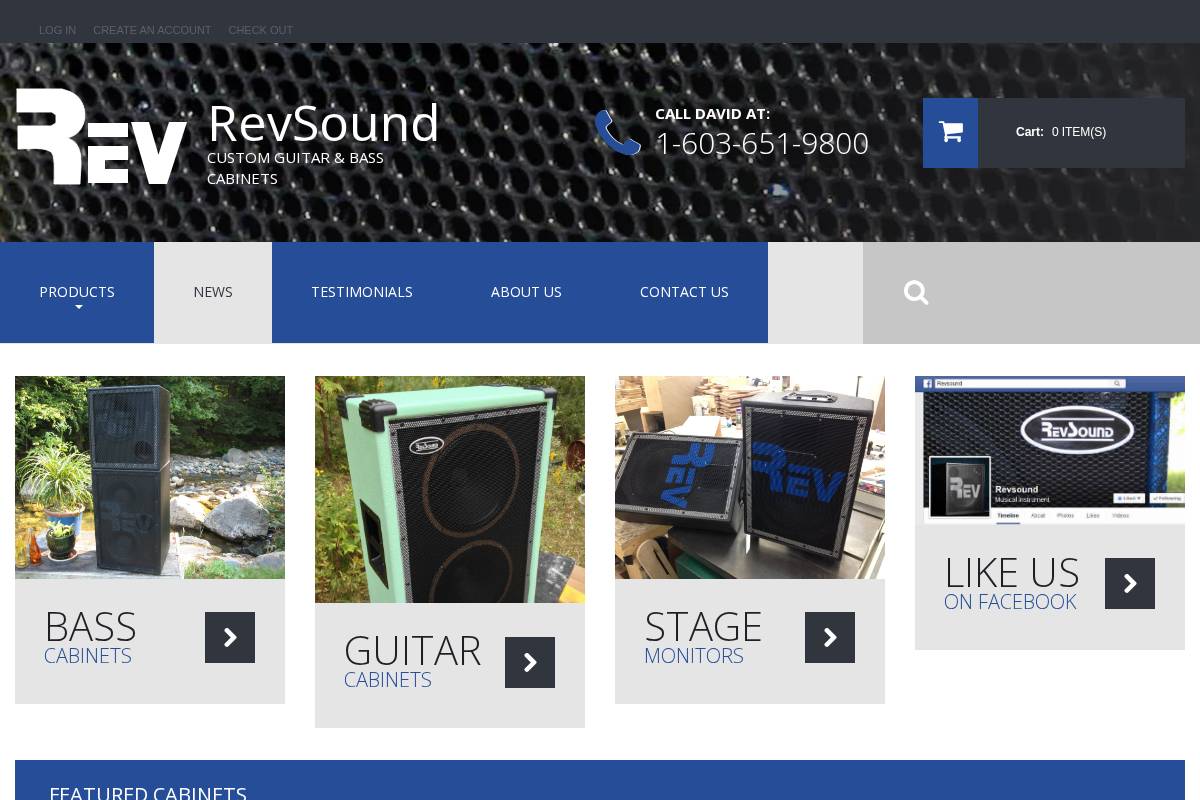Click the Facebook page thumbnail preview
This screenshot has width=1200, height=800.
[x=1049, y=450]
